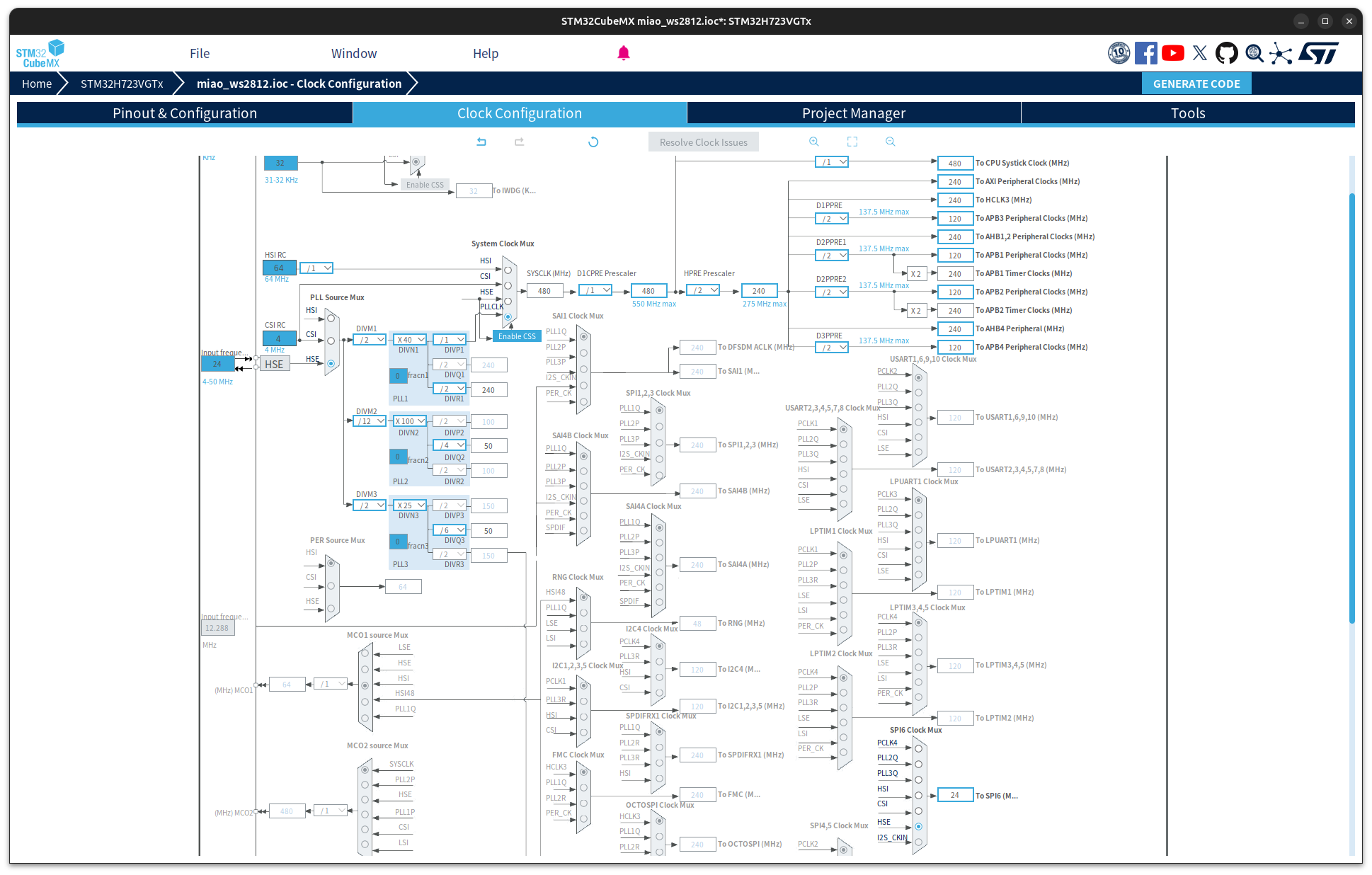Viewport: 1372px width, 875px height.
Task: Click the refresh clock tree icon
Action: (x=593, y=142)
